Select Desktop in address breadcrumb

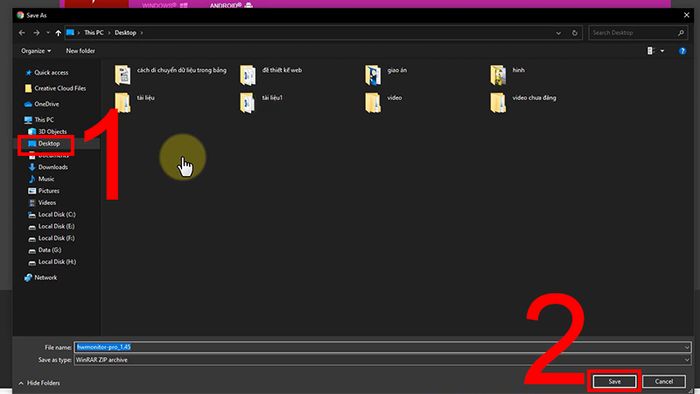pyautogui.click(x=125, y=33)
